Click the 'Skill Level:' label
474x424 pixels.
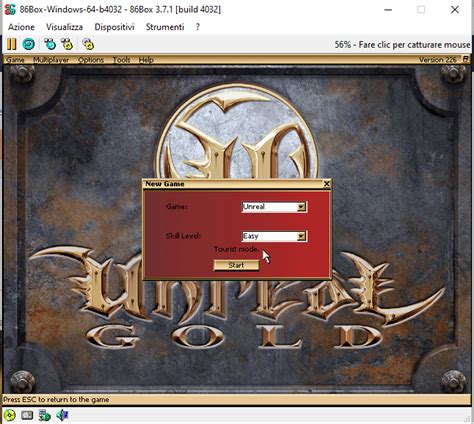(183, 236)
